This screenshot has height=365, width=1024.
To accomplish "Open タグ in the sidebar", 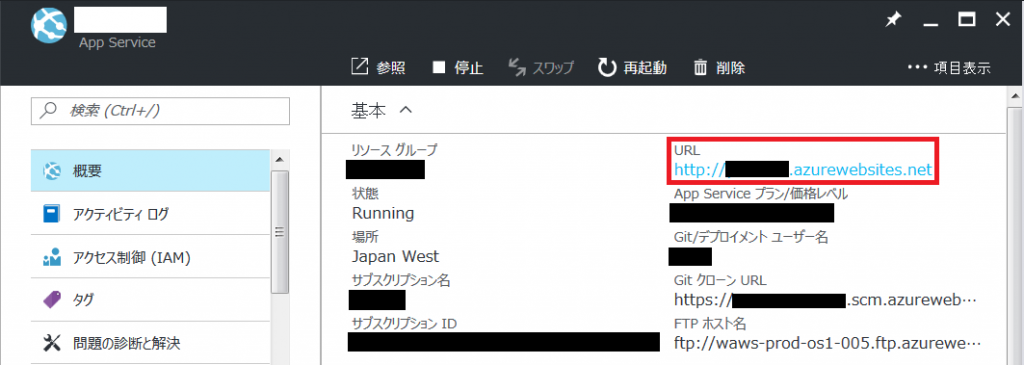I will coord(150,300).
